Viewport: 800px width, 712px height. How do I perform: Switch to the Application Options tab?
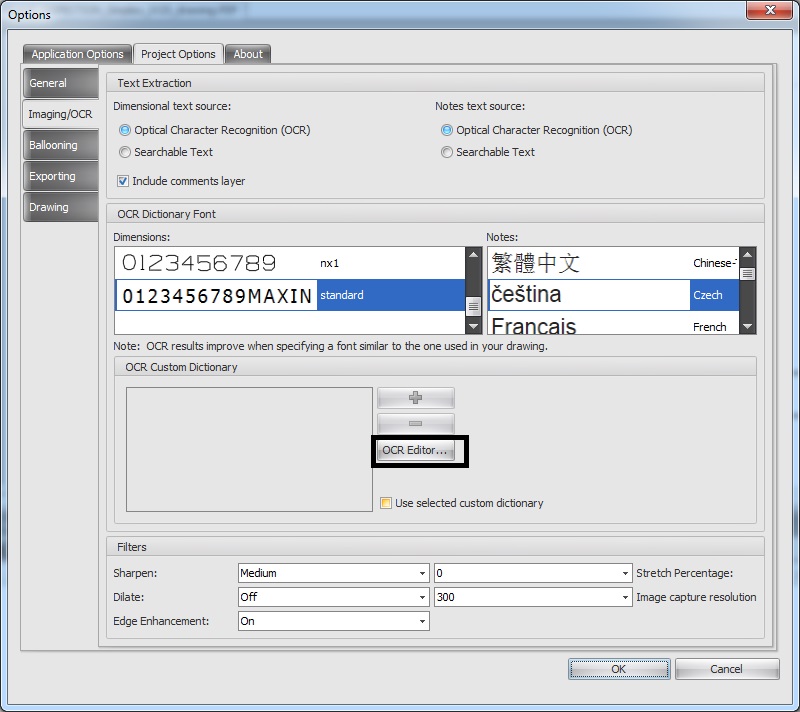77,54
